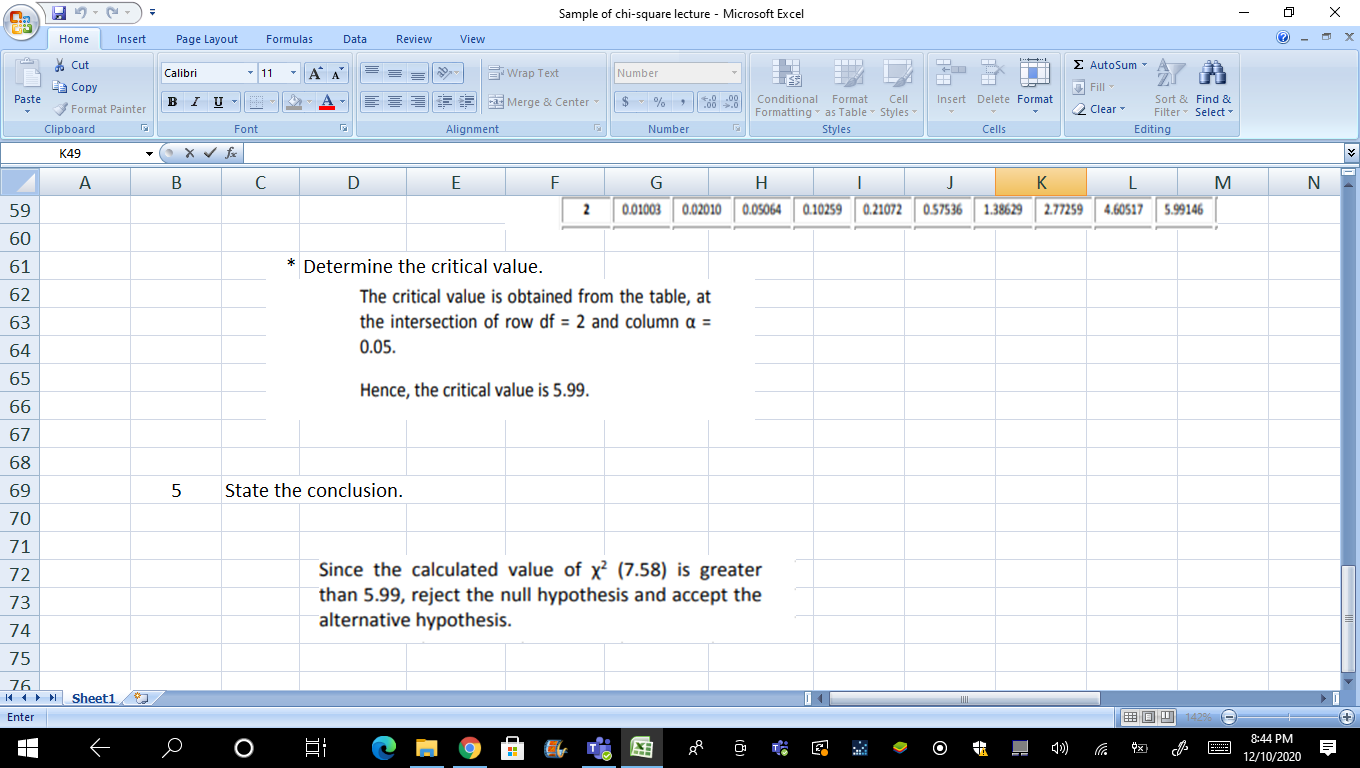Expand the AutoSum dropdown arrow
Viewport: 1360px width, 768px height.
(1145, 65)
